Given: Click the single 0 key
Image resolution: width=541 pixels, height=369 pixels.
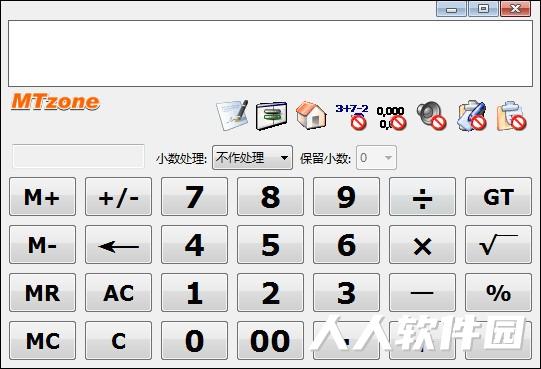Looking at the screenshot, I should [194, 340].
